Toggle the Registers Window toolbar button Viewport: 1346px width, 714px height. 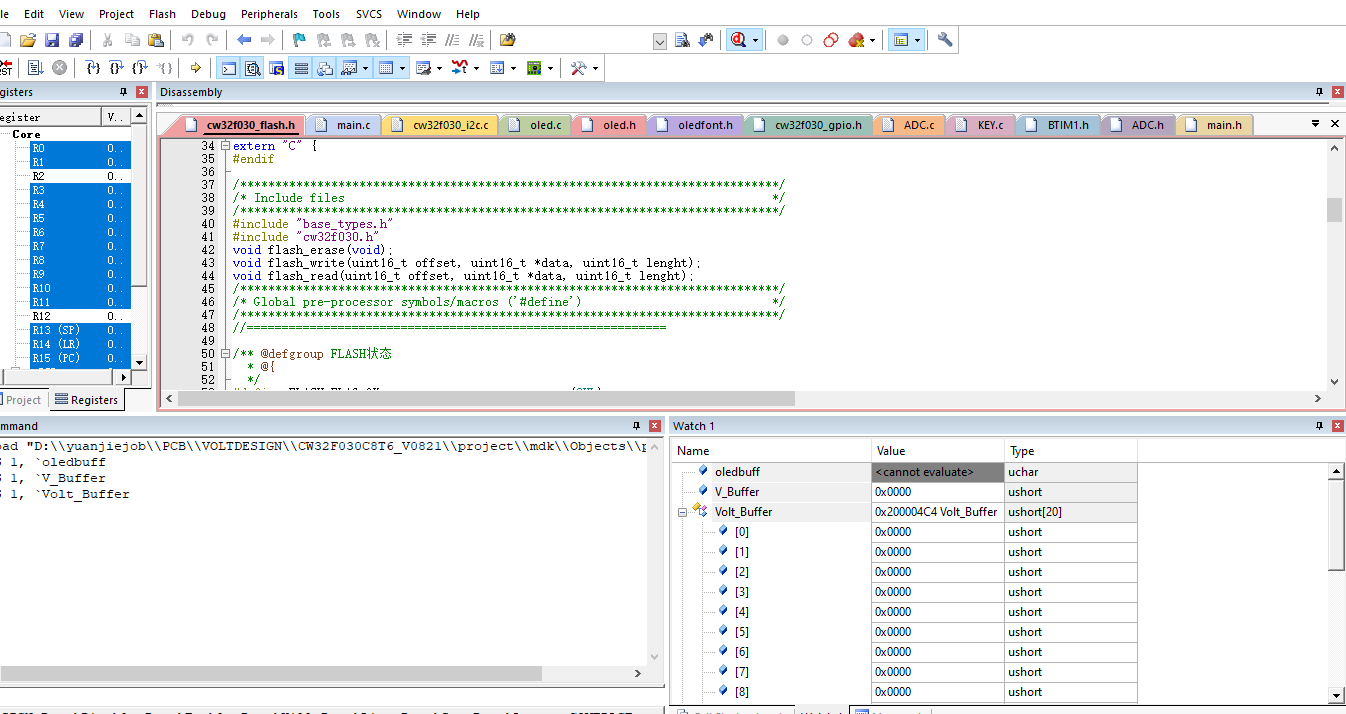[300, 68]
